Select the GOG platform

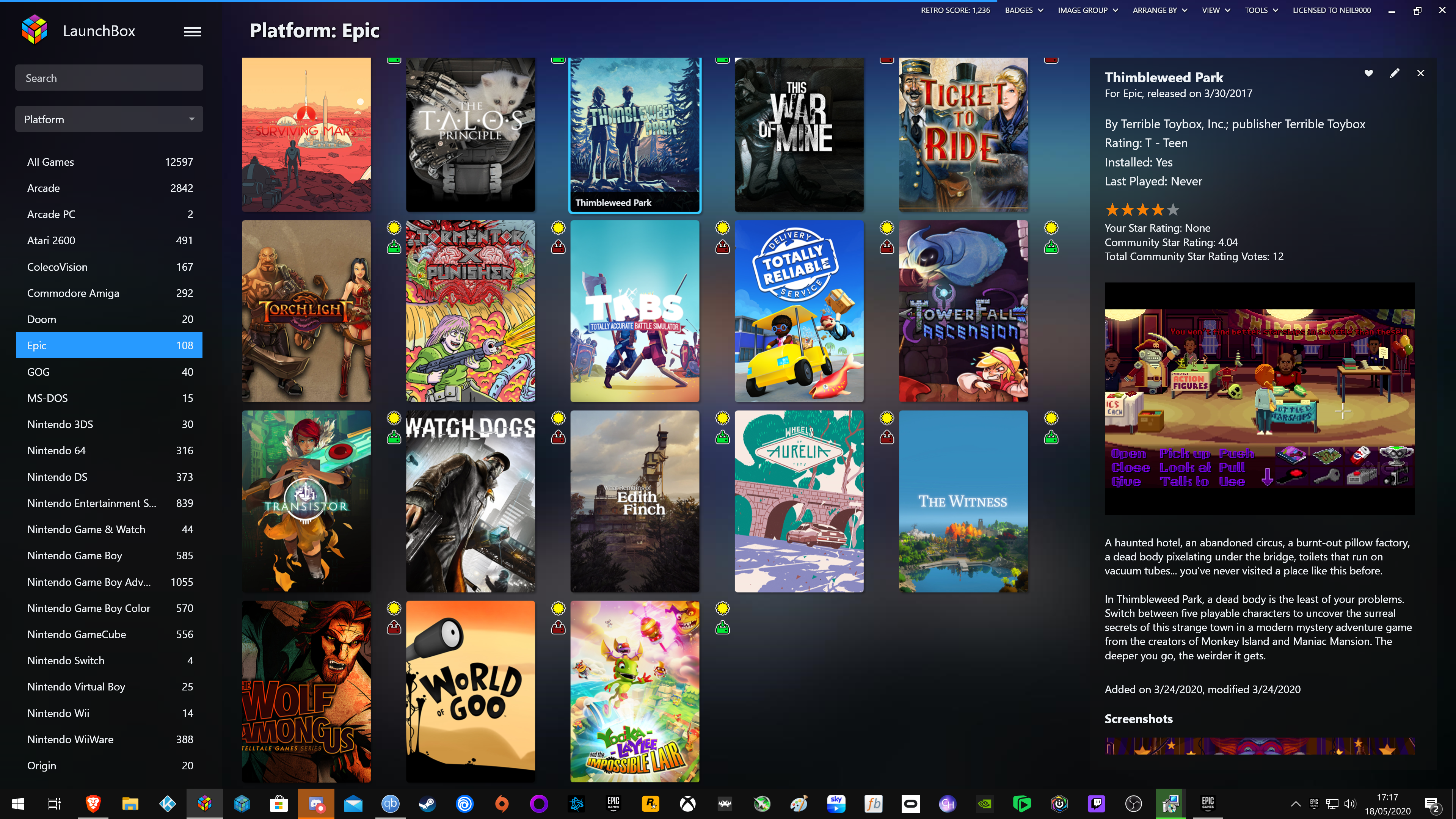click(x=109, y=372)
